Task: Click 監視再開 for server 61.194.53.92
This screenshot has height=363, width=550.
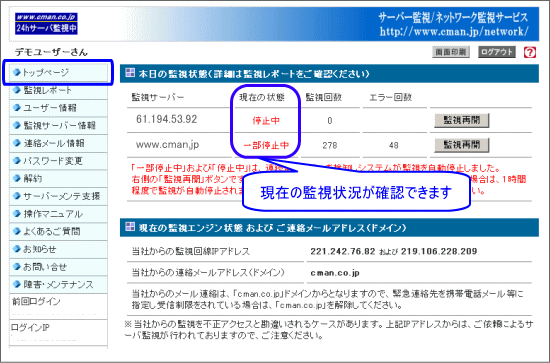Action: 462,120
